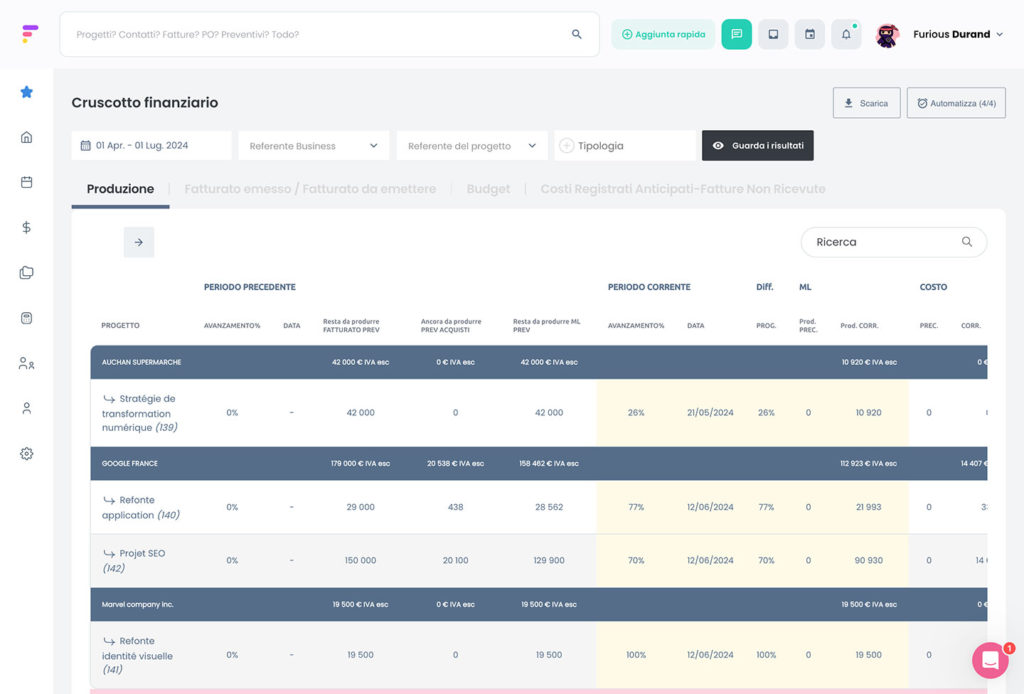This screenshot has width=1024, height=694.
Task: Click the arrow button above the table
Action: tap(138, 242)
